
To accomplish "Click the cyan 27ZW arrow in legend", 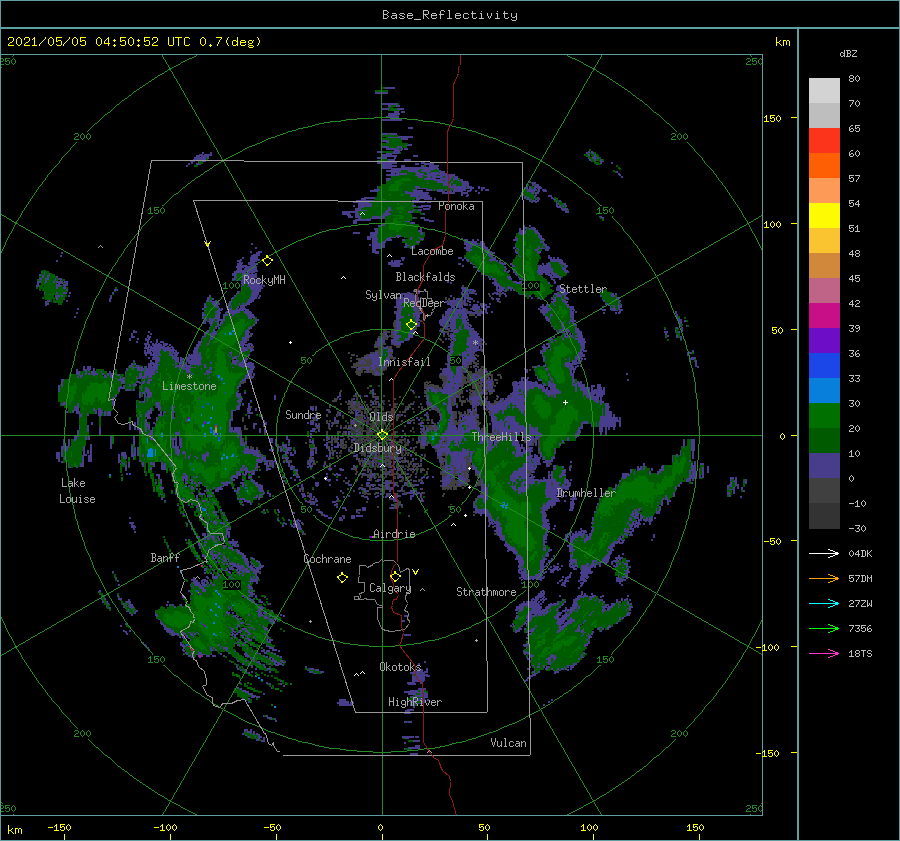I will tap(824, 604).
